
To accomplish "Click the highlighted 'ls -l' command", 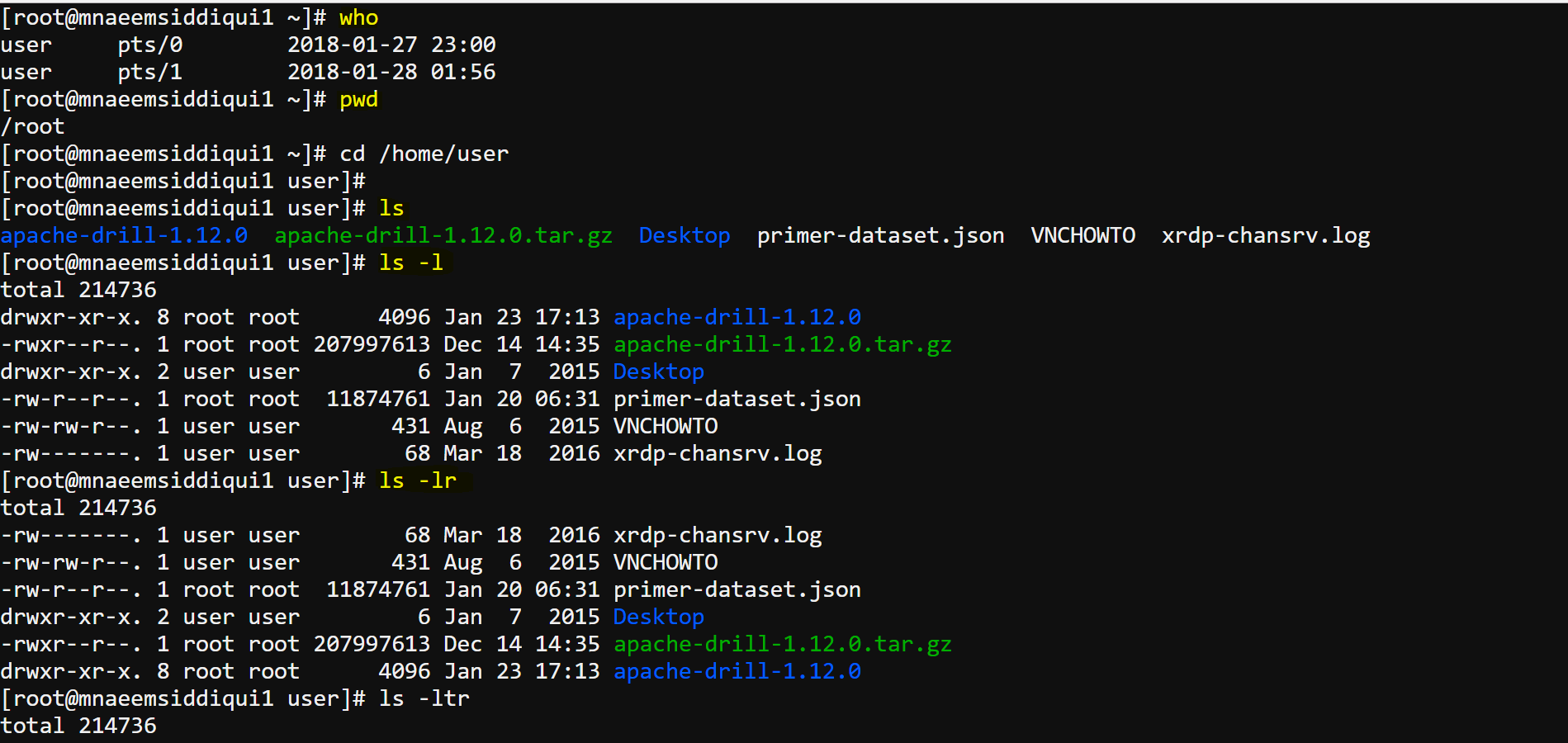I will (x=411, y=263).
